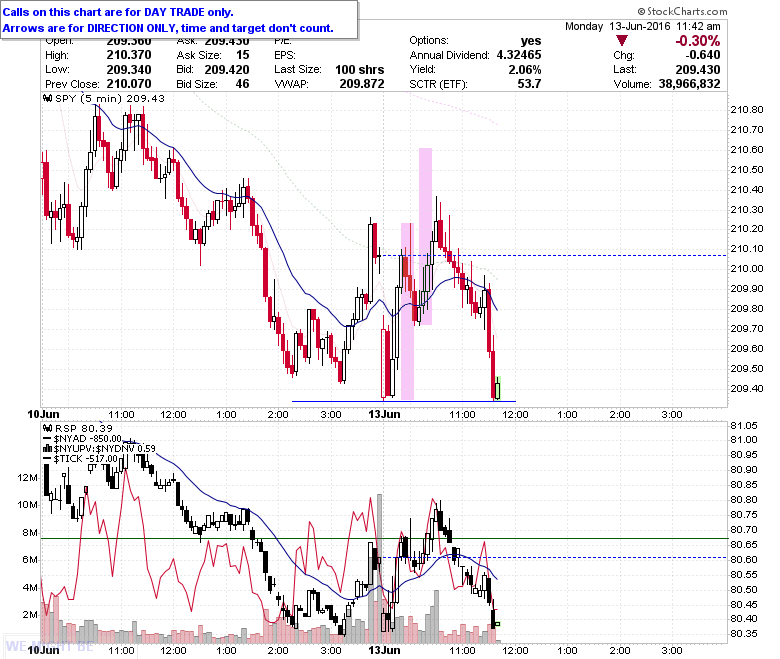Click the Options value 'yes'
780x659 pixels.
tap(531, 41)
